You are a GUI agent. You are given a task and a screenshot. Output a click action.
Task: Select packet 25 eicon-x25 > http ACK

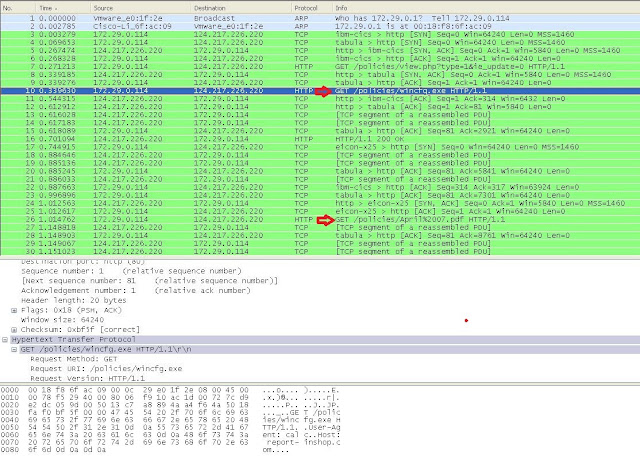(320, 211)
